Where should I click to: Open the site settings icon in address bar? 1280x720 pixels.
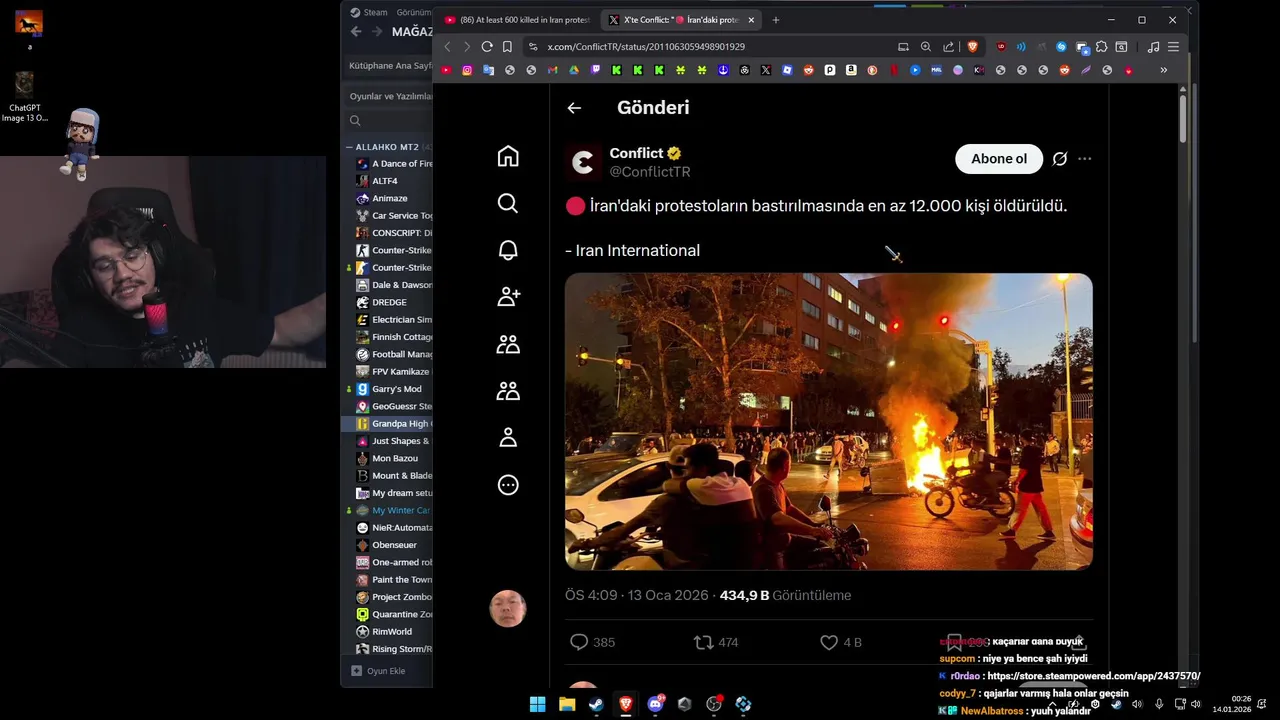click(533, 46)
